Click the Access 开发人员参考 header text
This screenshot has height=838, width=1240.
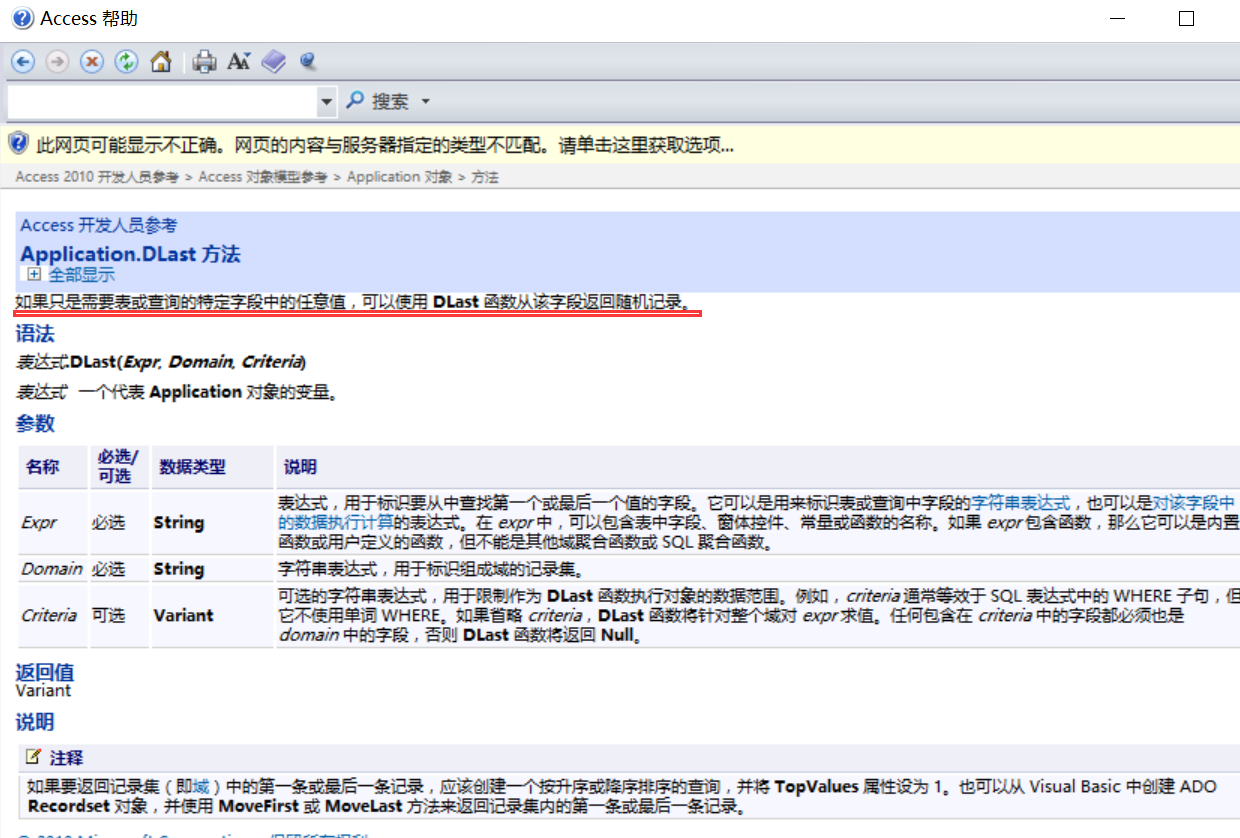[x=99, y=226]
